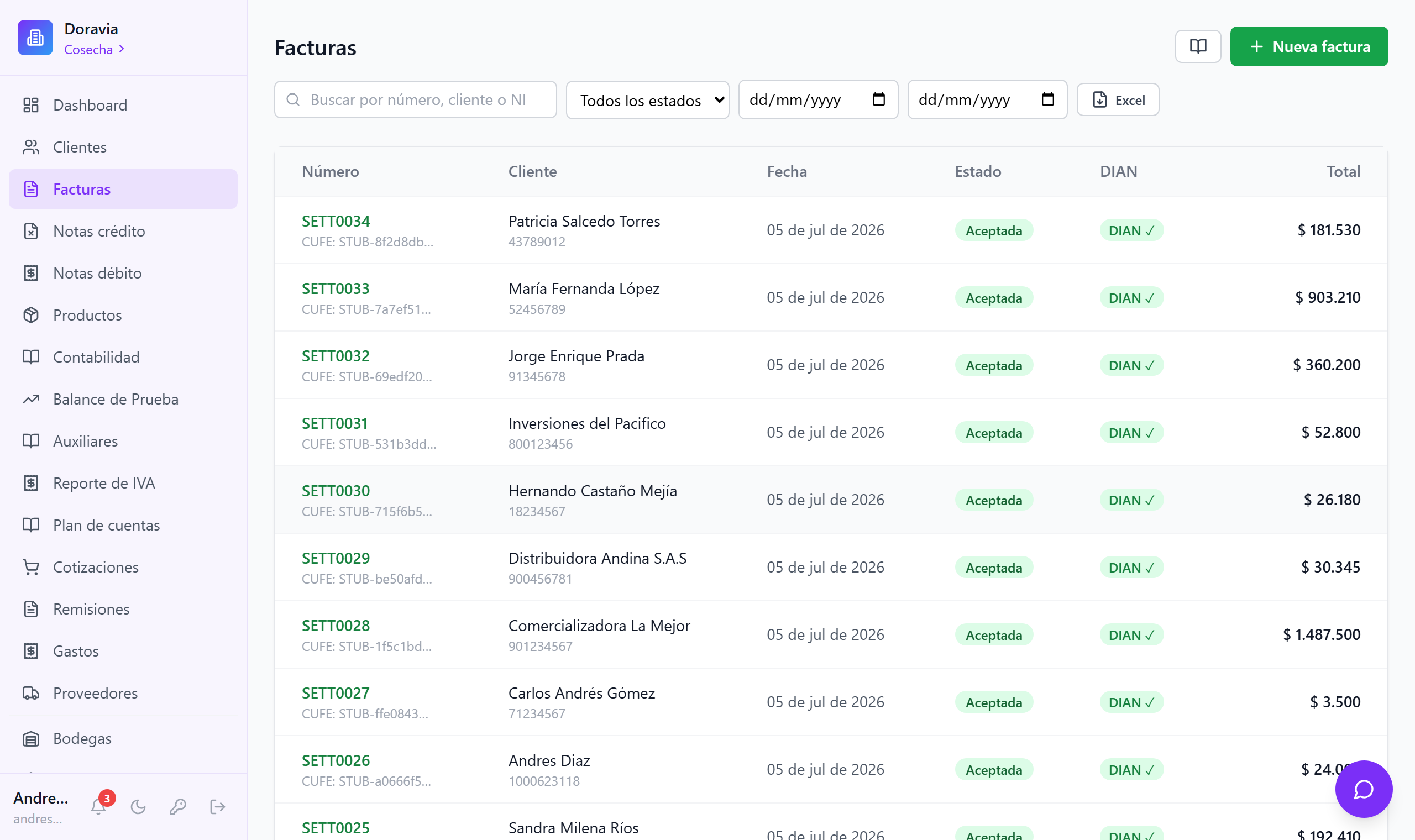Expand the Cosecha company switcher
1415x840 pixels.
(94, 50)
